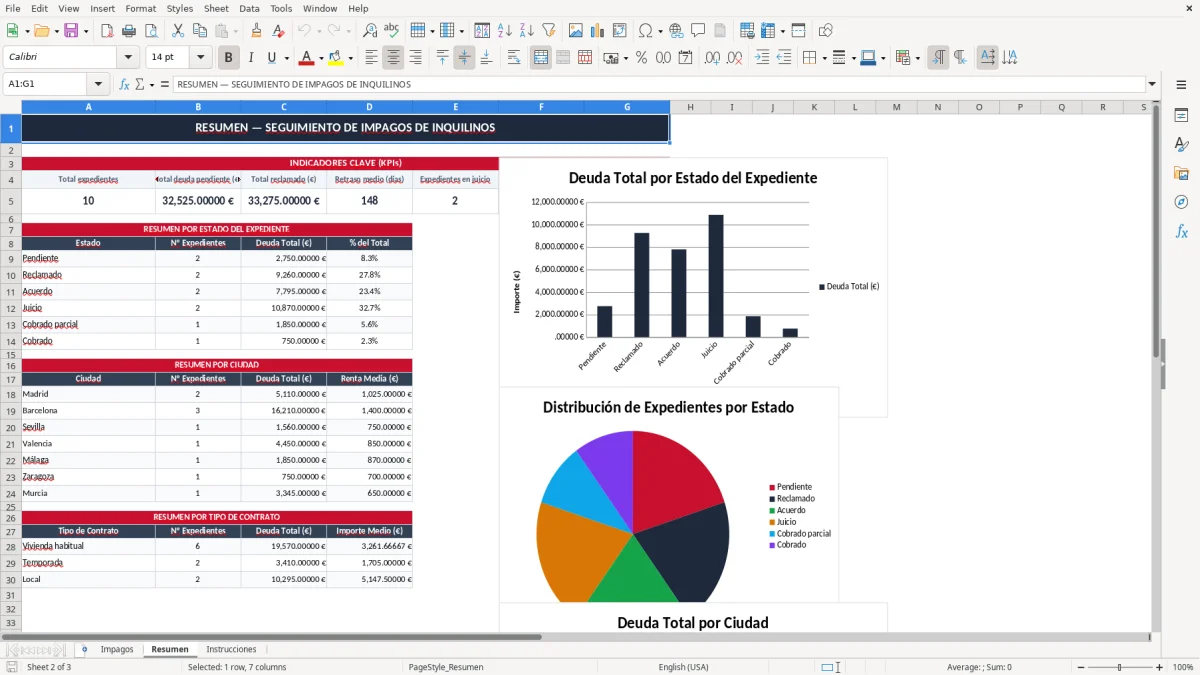Click the zoom in plus button
Viewport: 1200px width, 675px height.
pyautogui.click(x=1160, y=667)
